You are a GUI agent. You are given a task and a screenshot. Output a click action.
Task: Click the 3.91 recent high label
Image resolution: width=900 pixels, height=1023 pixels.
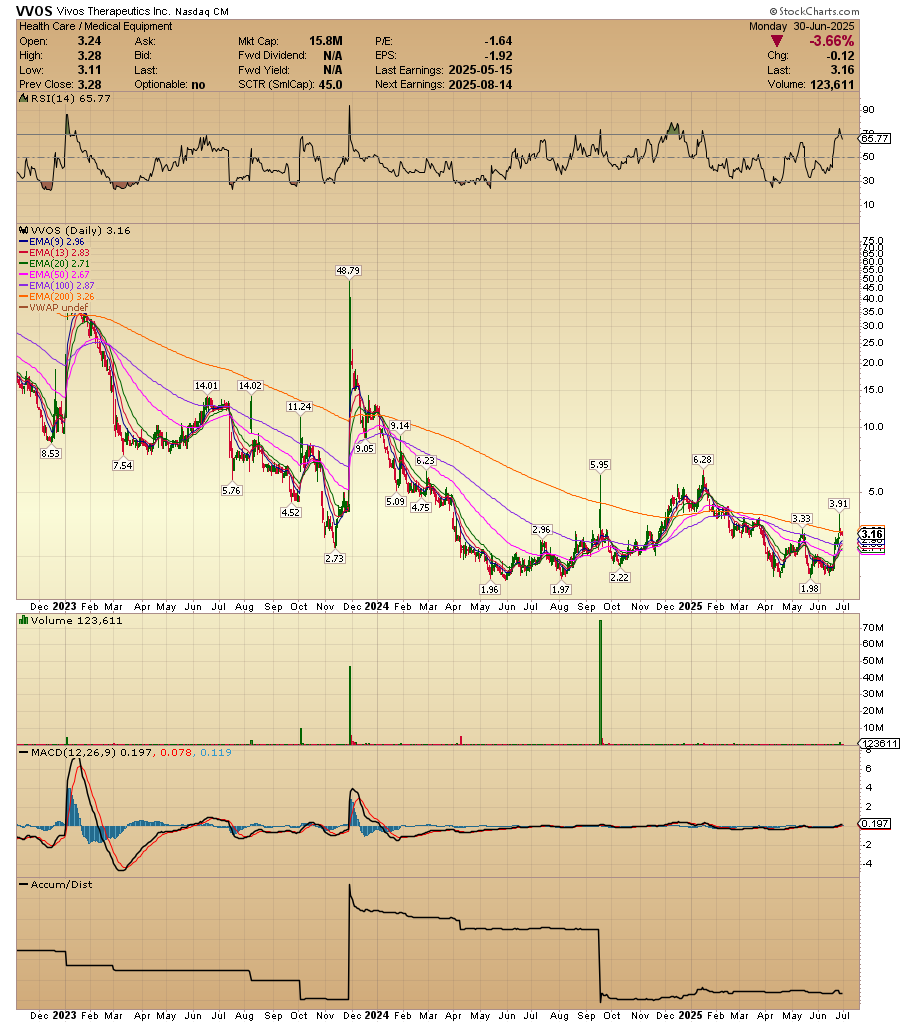point(839,503)
